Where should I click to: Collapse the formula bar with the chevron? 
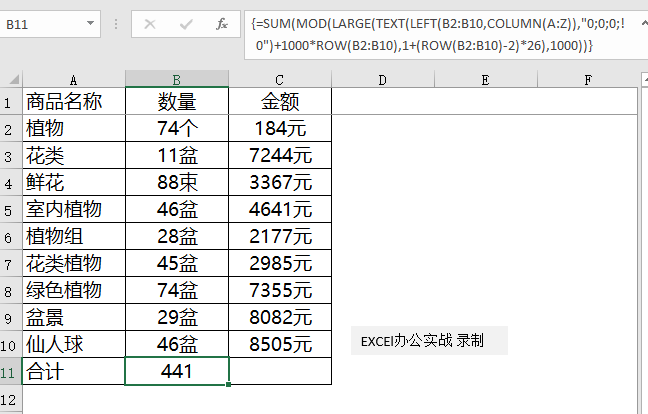pyautogui.click(x=643, y=23)
